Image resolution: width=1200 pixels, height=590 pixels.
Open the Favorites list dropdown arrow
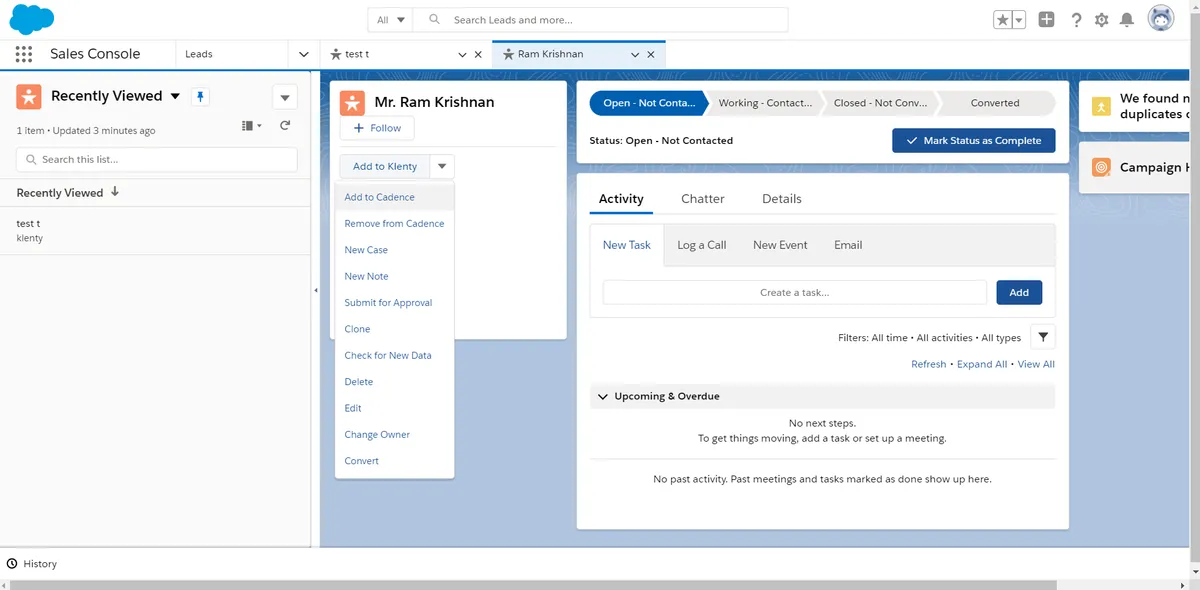pyautogui.click(x=1019, y=20)
